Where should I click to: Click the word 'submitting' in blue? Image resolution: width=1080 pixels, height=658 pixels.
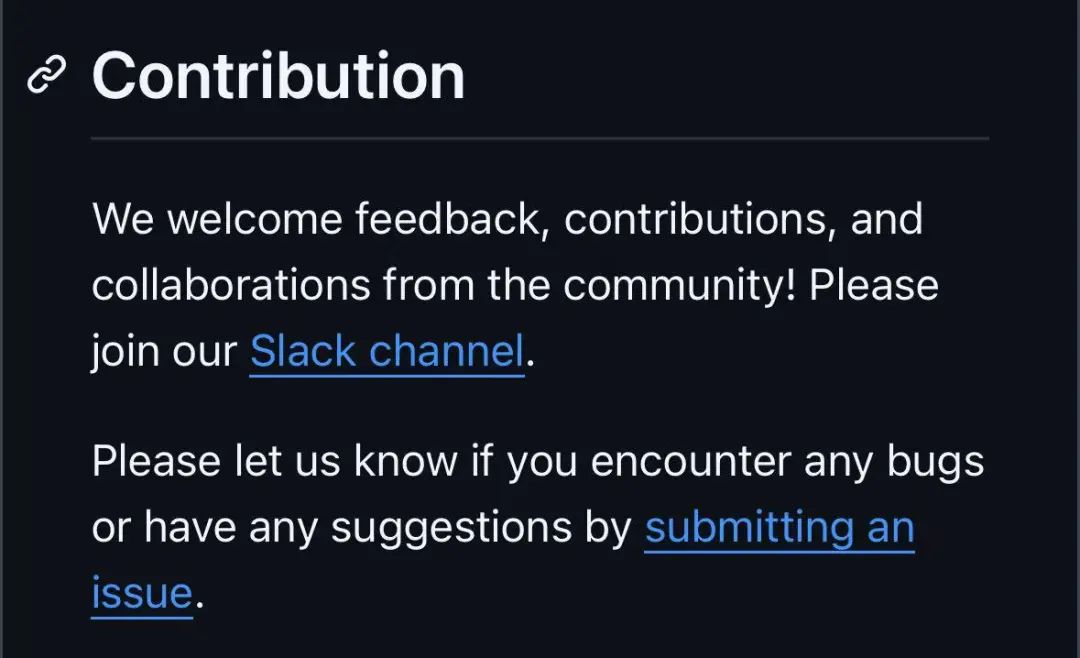[749, 528]
